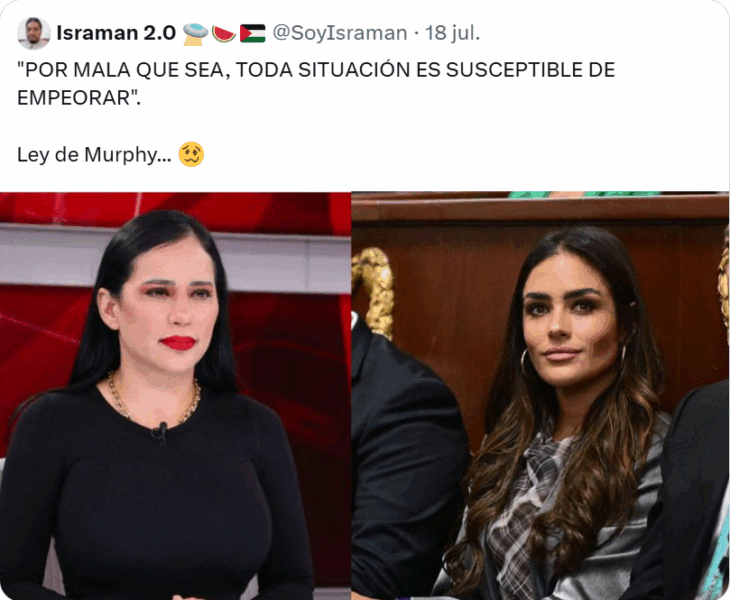
Task: Open the Israman 2.0 profile avatar
Action: click(x=34, y=34)
